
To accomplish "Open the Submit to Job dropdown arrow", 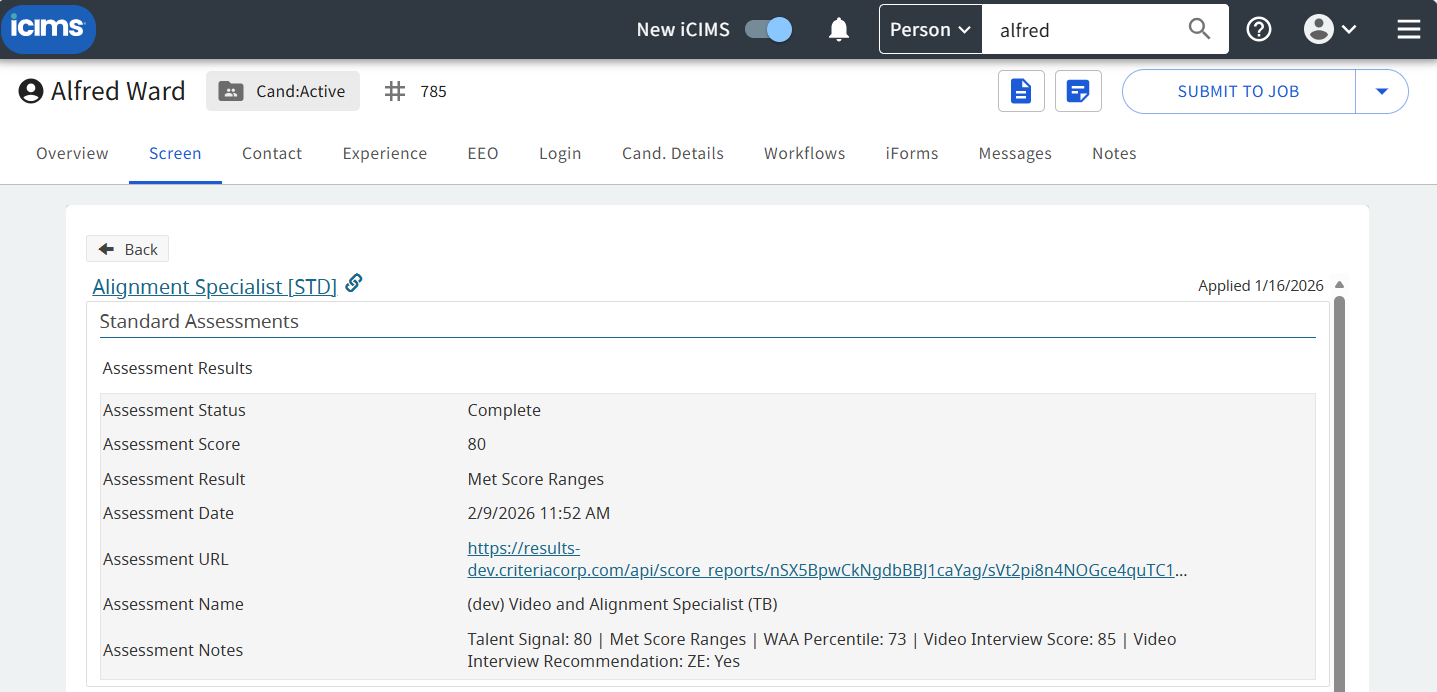I will (1382, 91).
